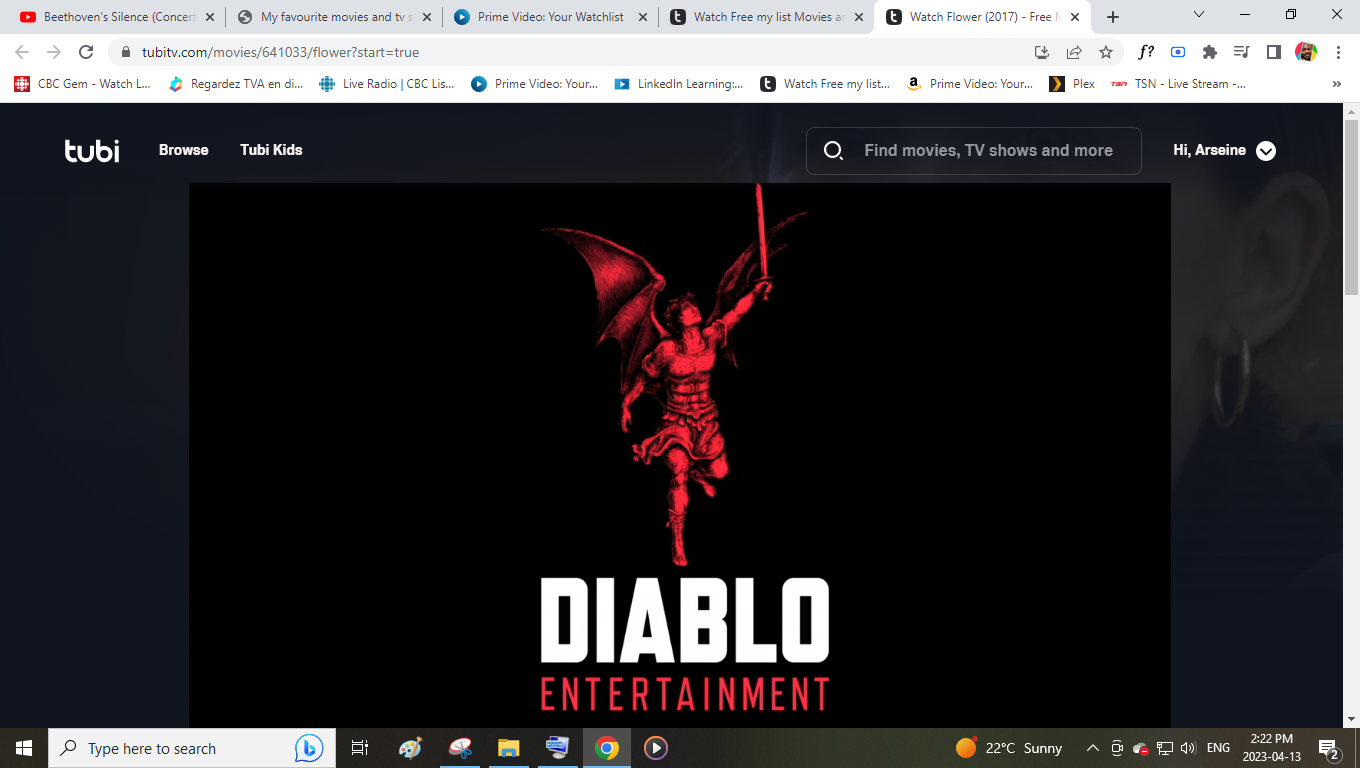Bookmark this page with the star icon

click(1106, 52)
